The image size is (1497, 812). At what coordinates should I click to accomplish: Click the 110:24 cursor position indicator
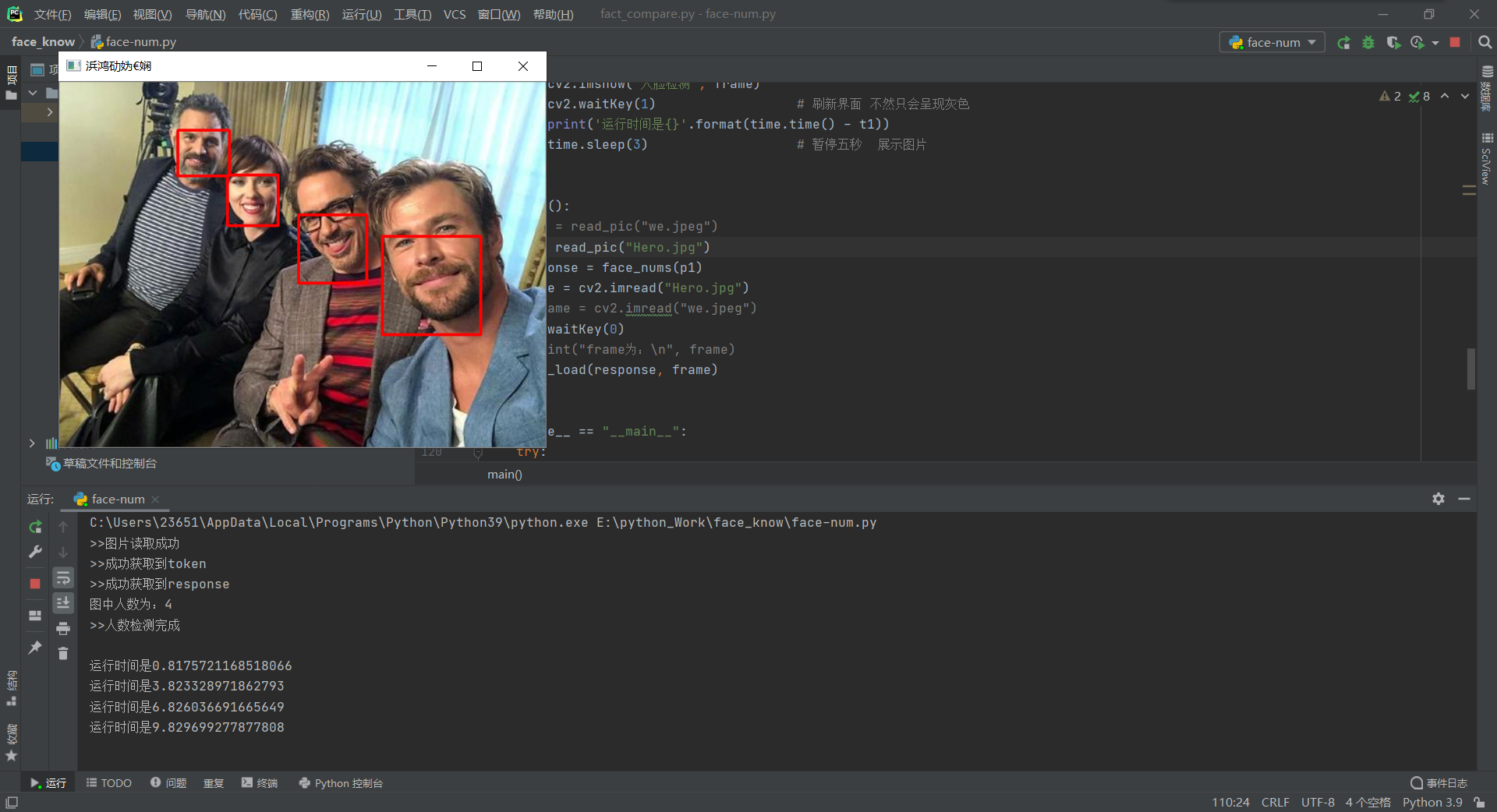point(1230,802)
